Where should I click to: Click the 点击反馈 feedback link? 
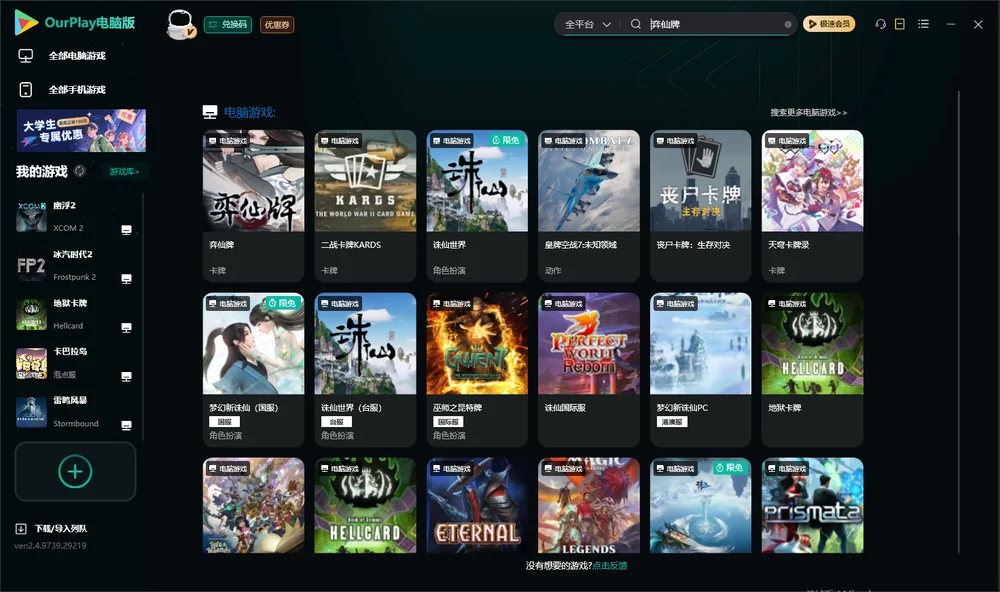(x=610, y=566)
